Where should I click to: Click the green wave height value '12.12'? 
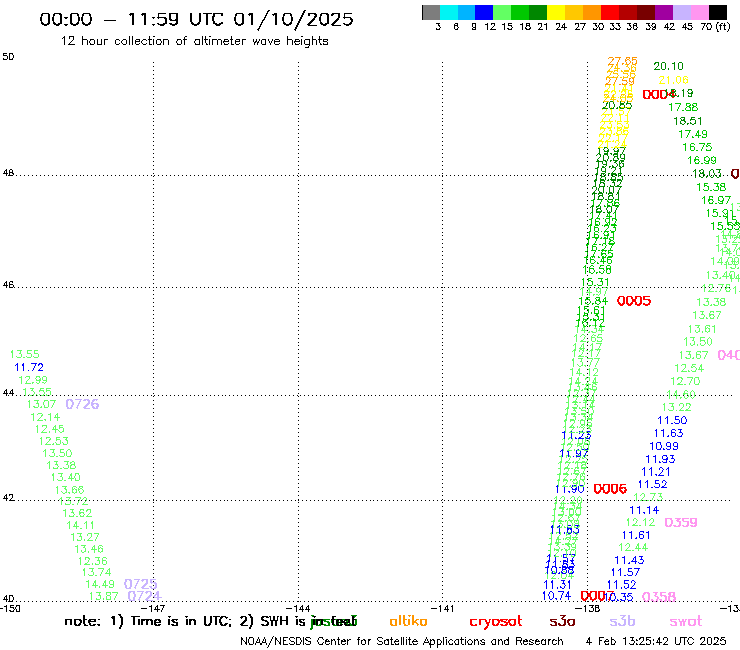point(640,523)
